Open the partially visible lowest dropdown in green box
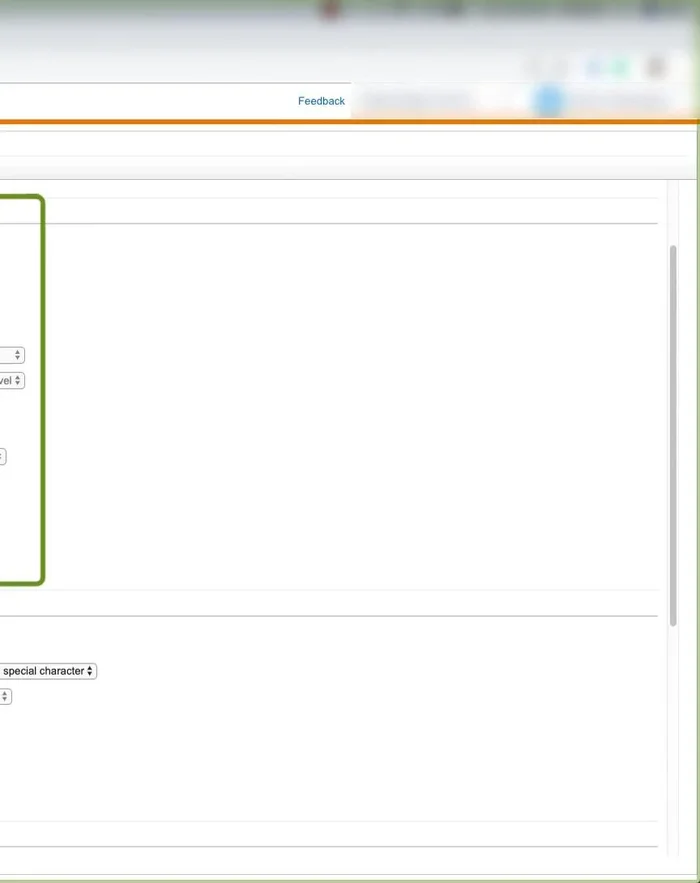The width and height of the screenshot is (700, 883). click(x=2, y=456)
